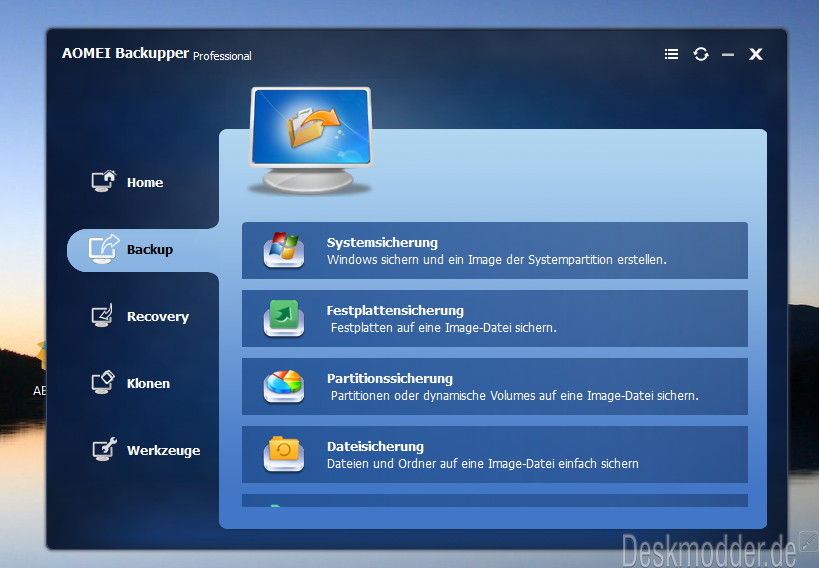Open the Recovery tab label
This screenshot has height=568, width=819.
pos(158,316)
